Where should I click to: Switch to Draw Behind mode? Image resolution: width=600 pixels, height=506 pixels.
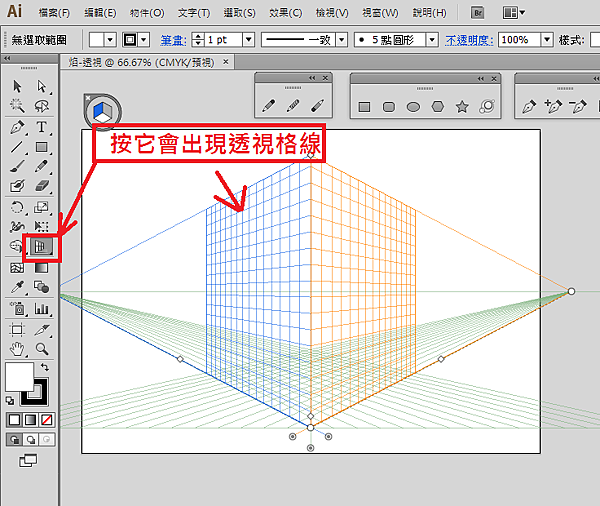pyautogui.click(x=31, y=440)
